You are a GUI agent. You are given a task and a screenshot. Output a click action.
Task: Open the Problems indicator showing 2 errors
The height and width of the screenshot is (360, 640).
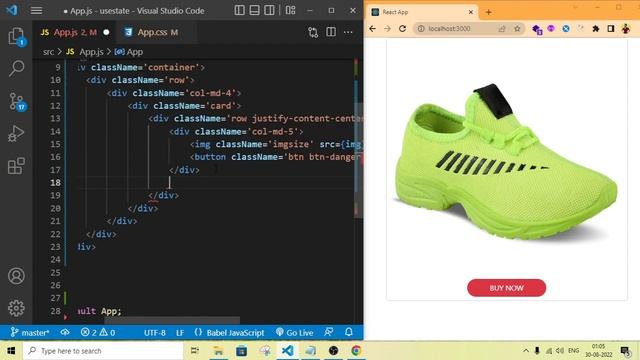pos(98,333)
